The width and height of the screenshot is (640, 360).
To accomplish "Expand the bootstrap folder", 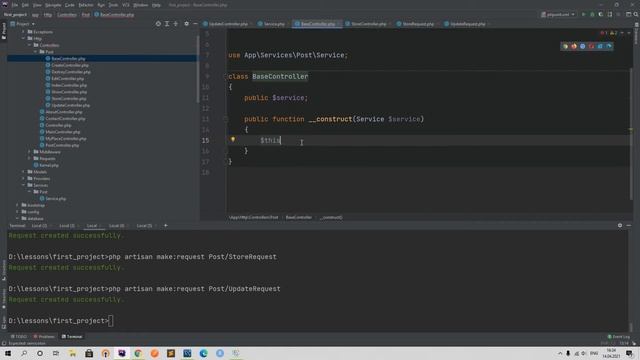I will pyautogui.click(x=18, y=205).
